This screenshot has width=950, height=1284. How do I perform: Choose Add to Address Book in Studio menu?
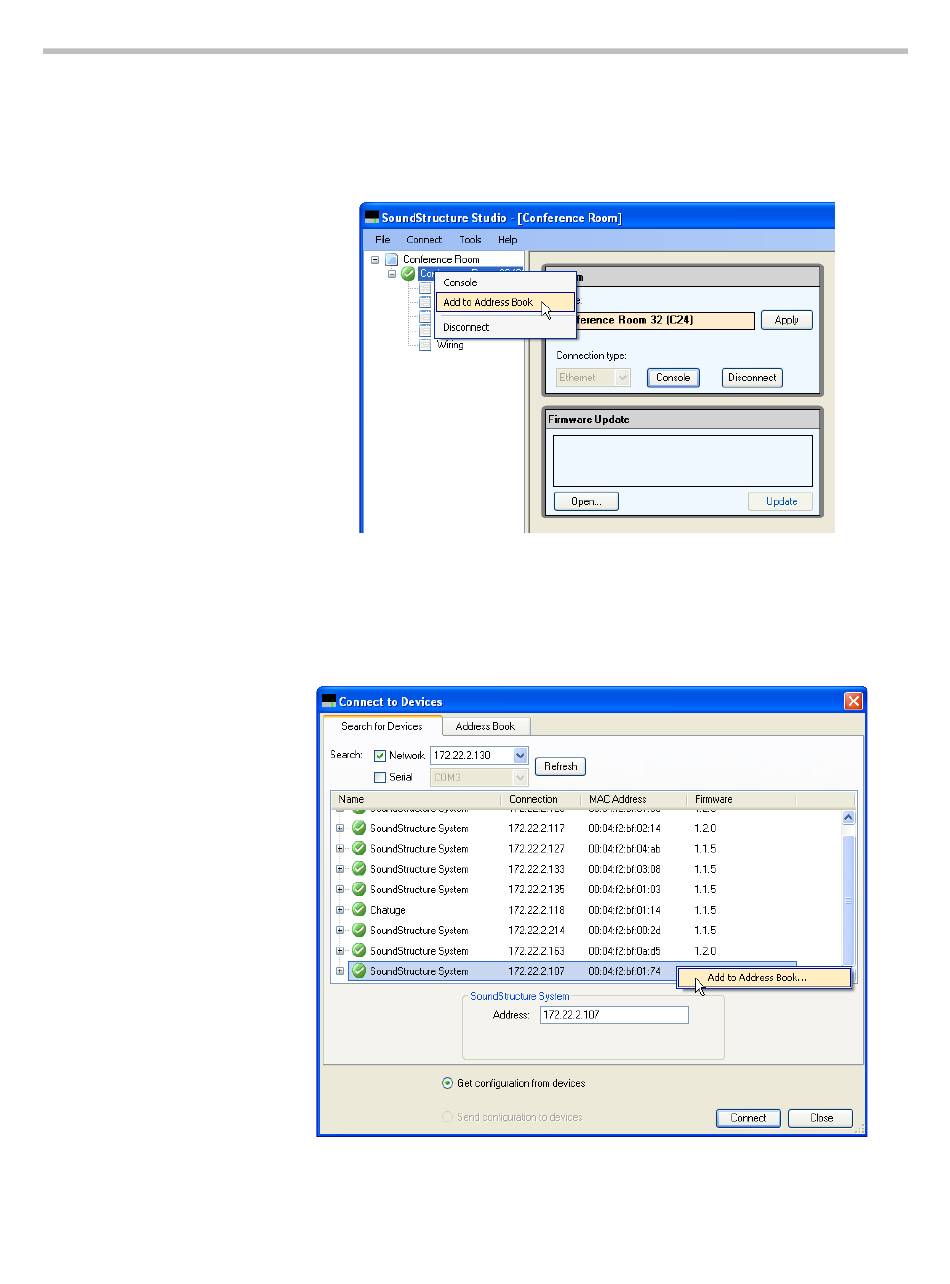506,302
